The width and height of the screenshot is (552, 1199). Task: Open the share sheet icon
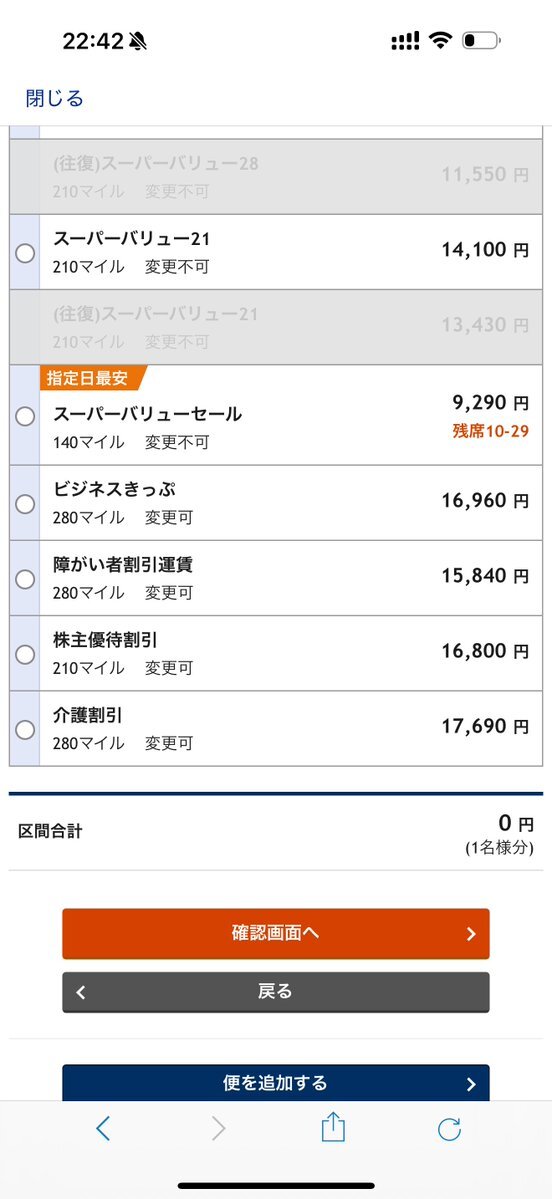[x=333, y=1127]
